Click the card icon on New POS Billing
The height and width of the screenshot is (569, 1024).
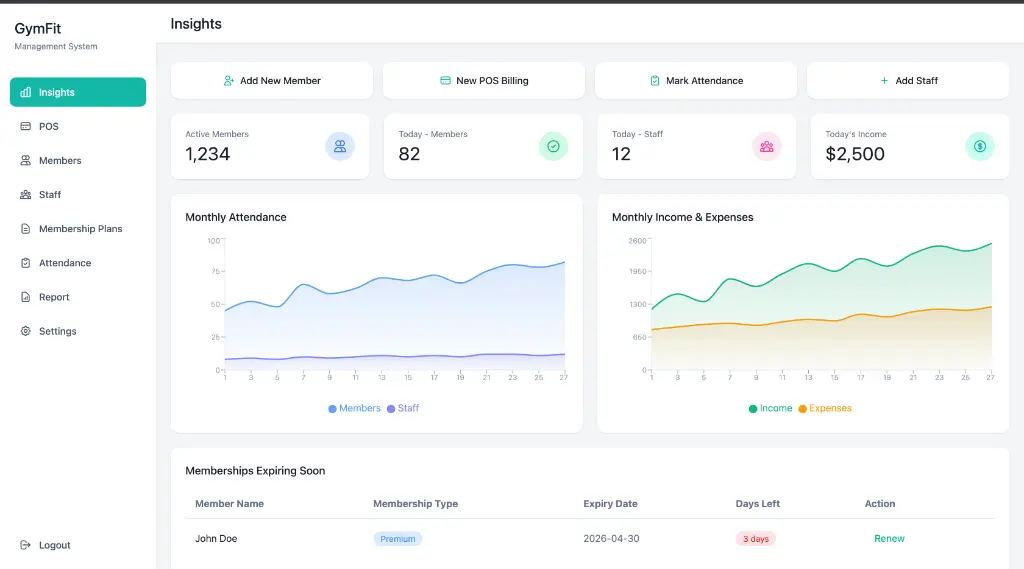(445, 80)
